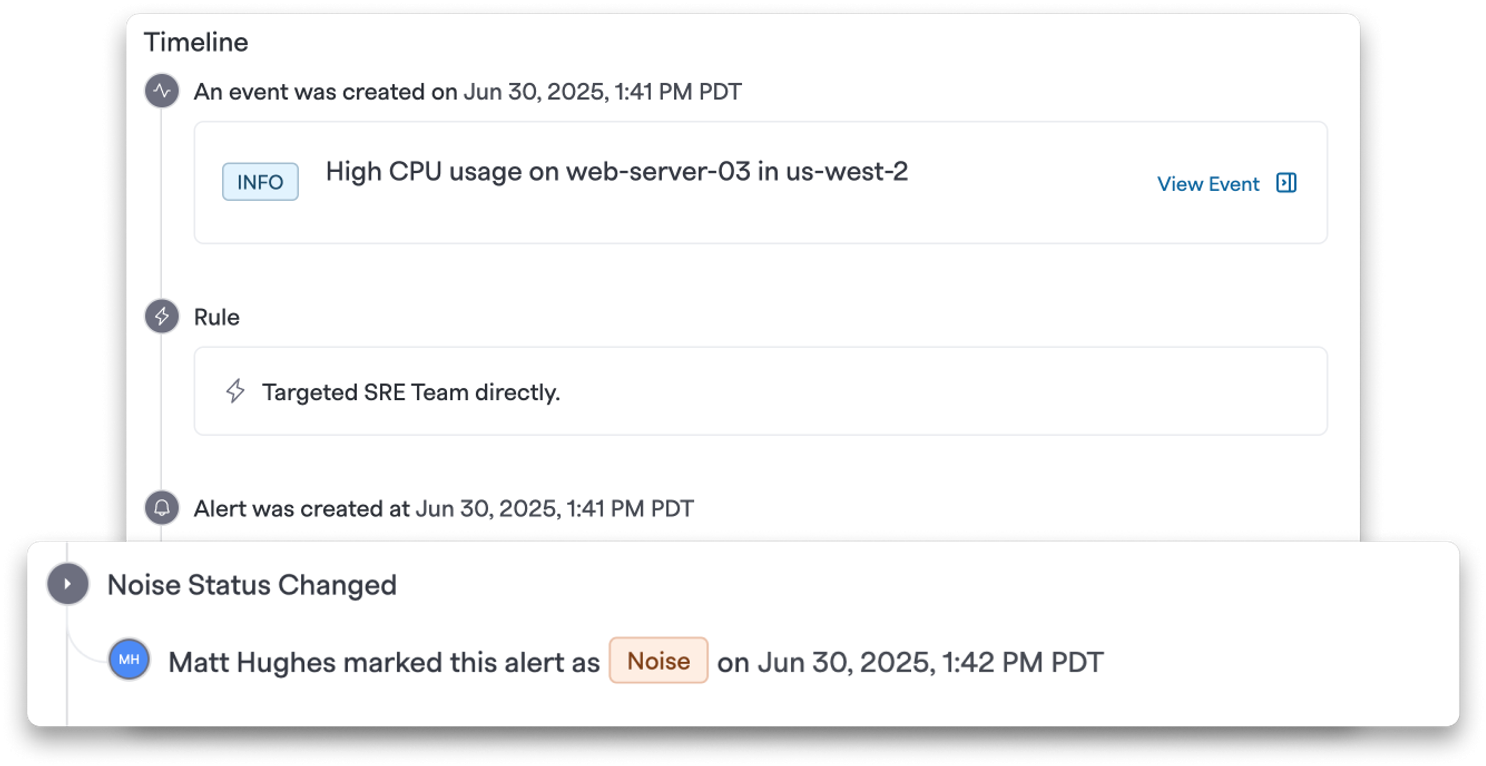Click the lightning icon before Targeted SRE Team
The width and height of the screenshot is (1486, 766).
(x=235, y=391)
